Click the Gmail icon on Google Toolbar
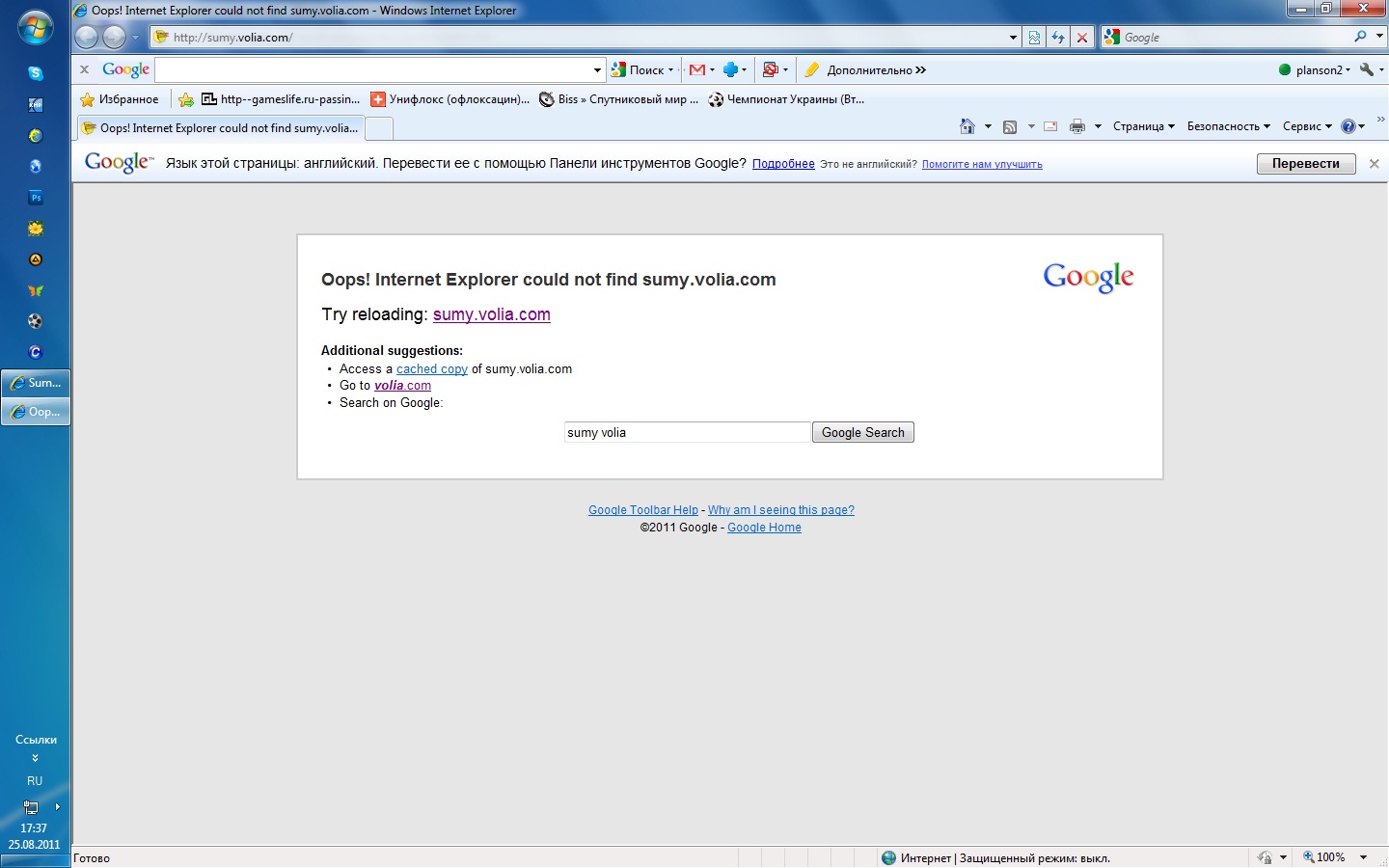The width and height of the screenshot is (1389, 868). point(697,69)
